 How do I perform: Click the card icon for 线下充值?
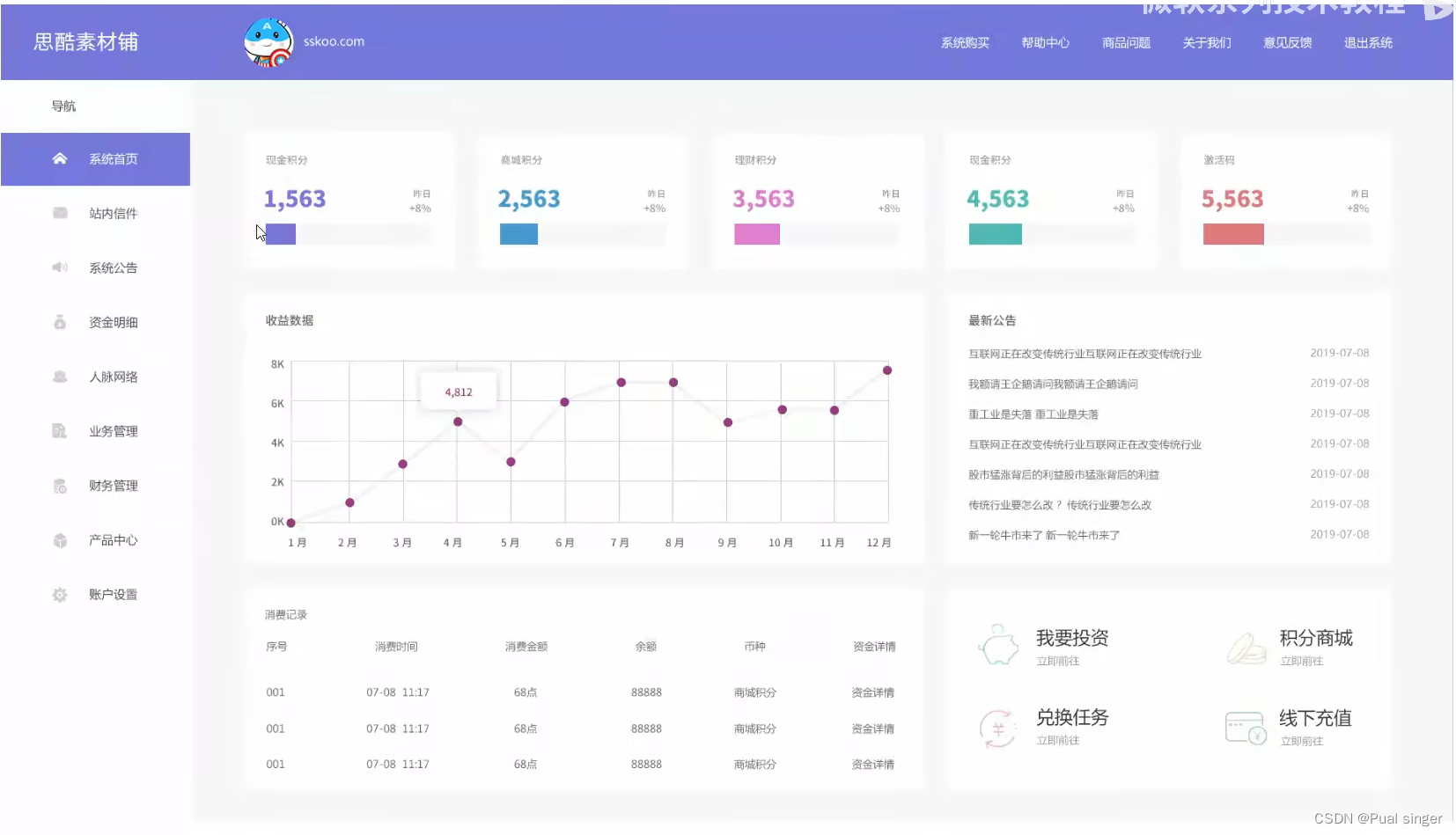click(x=1246, y=728)
